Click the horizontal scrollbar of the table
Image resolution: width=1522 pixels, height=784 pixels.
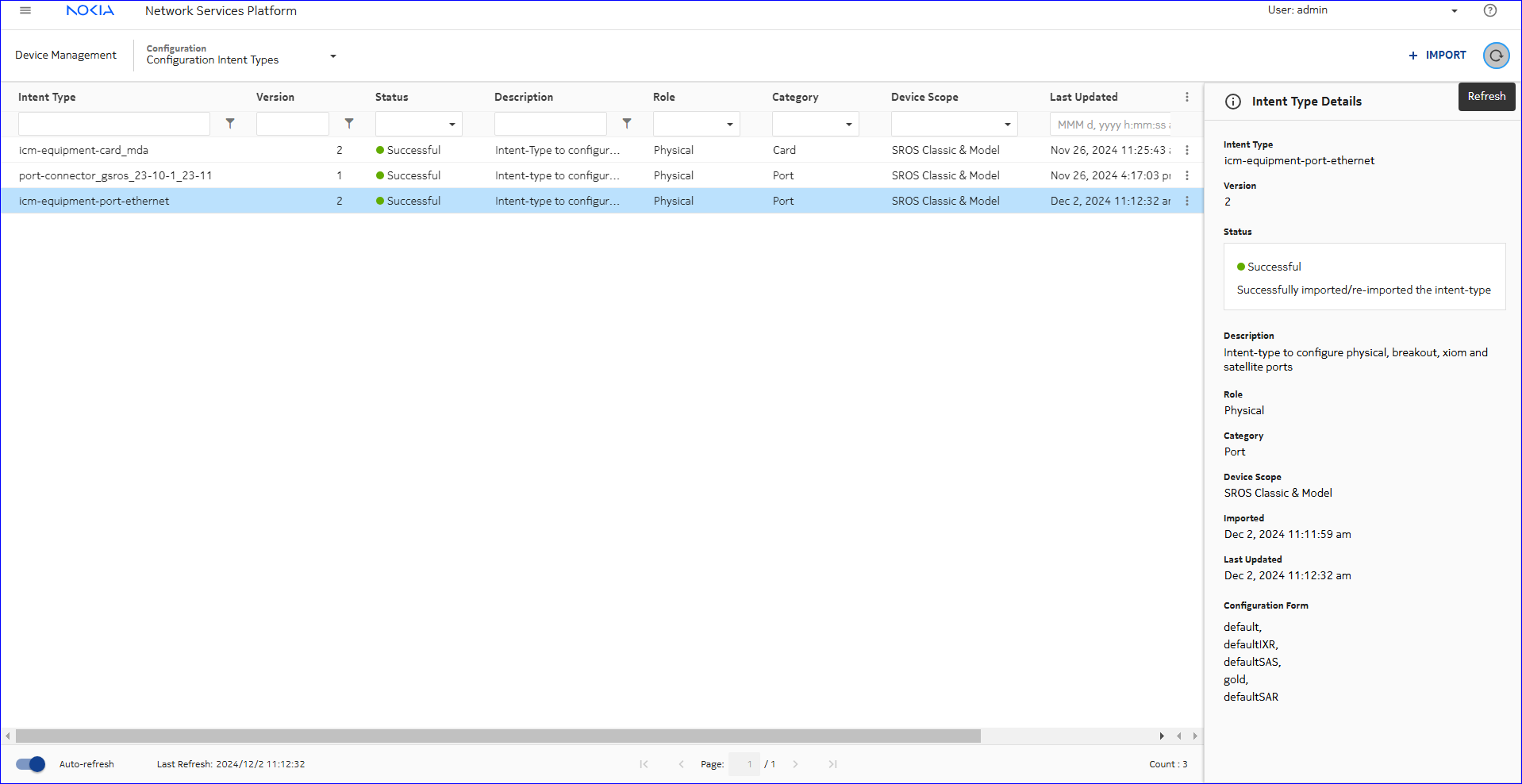point(498,736)
